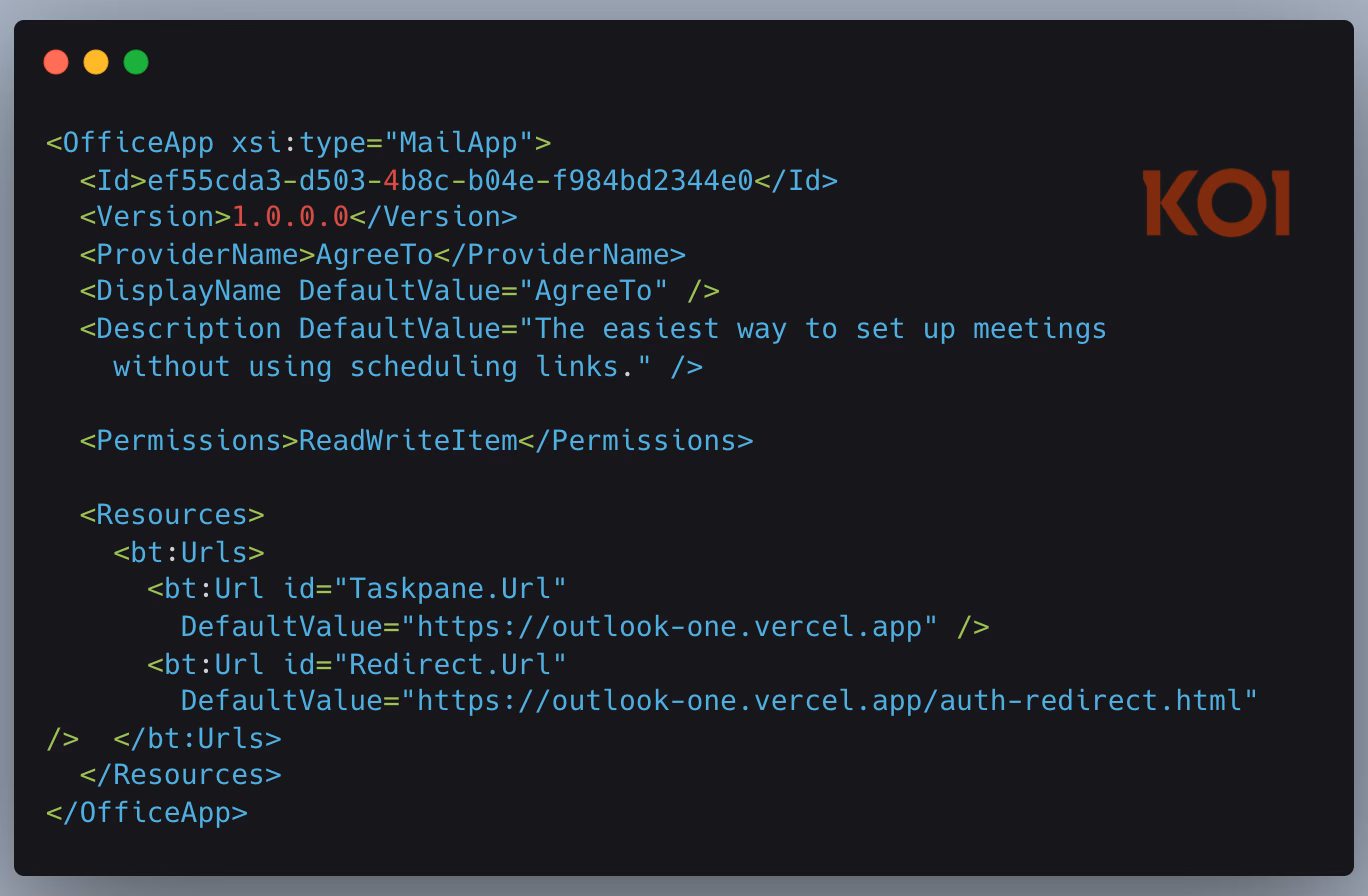Click the ReadWriteItem permission value

[x=408, y=440]
